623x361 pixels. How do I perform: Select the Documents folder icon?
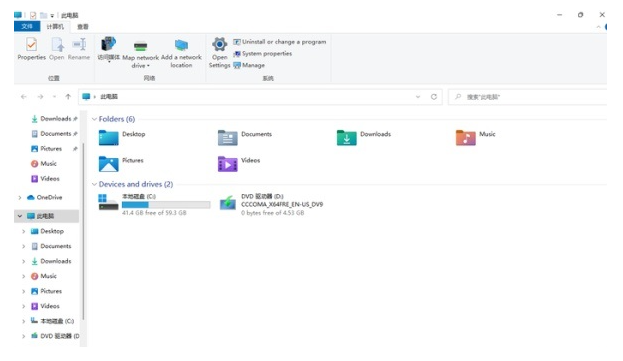point(228,138)
